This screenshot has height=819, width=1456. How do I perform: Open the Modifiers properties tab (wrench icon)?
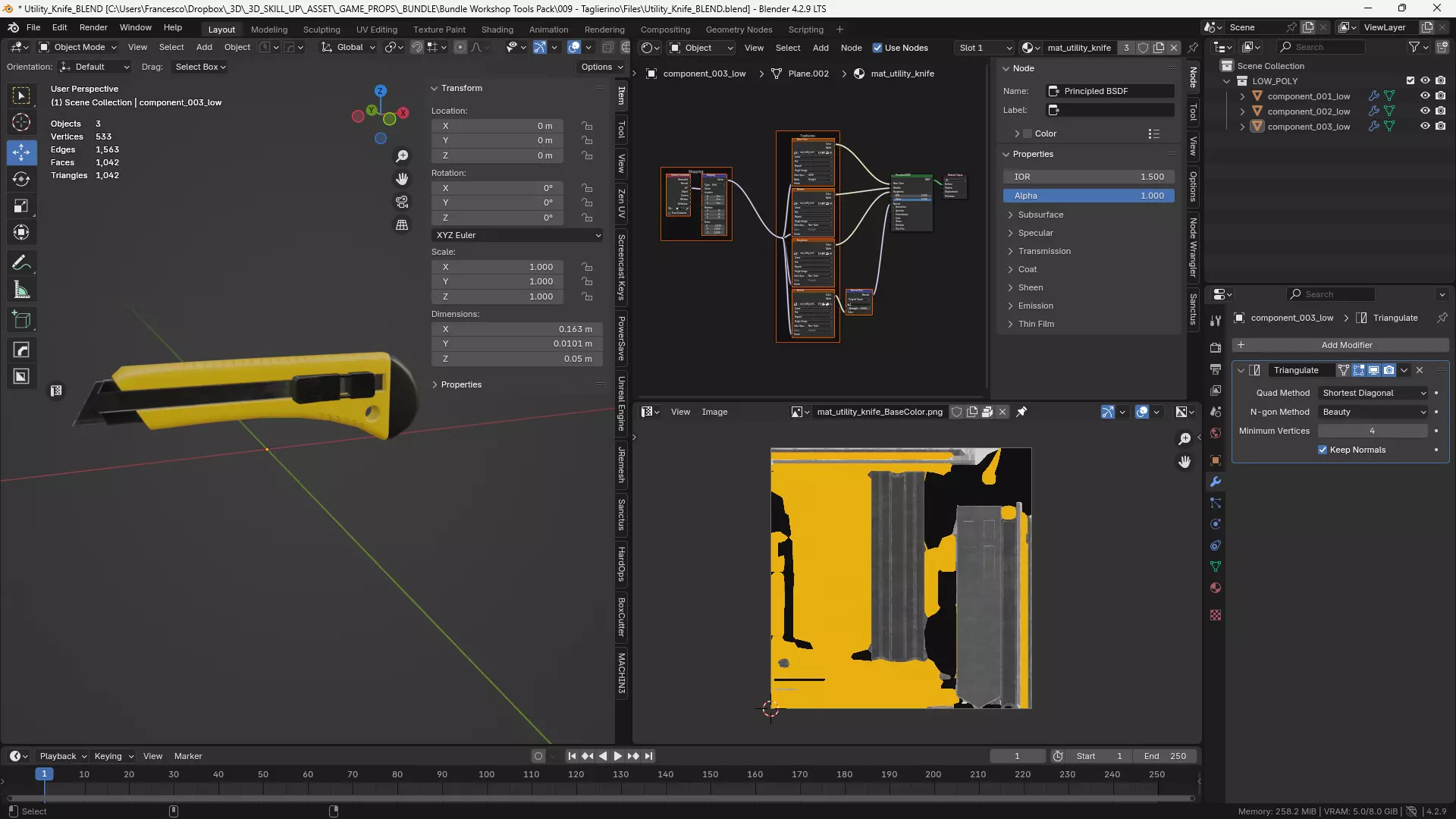[x=1216, y=482]
